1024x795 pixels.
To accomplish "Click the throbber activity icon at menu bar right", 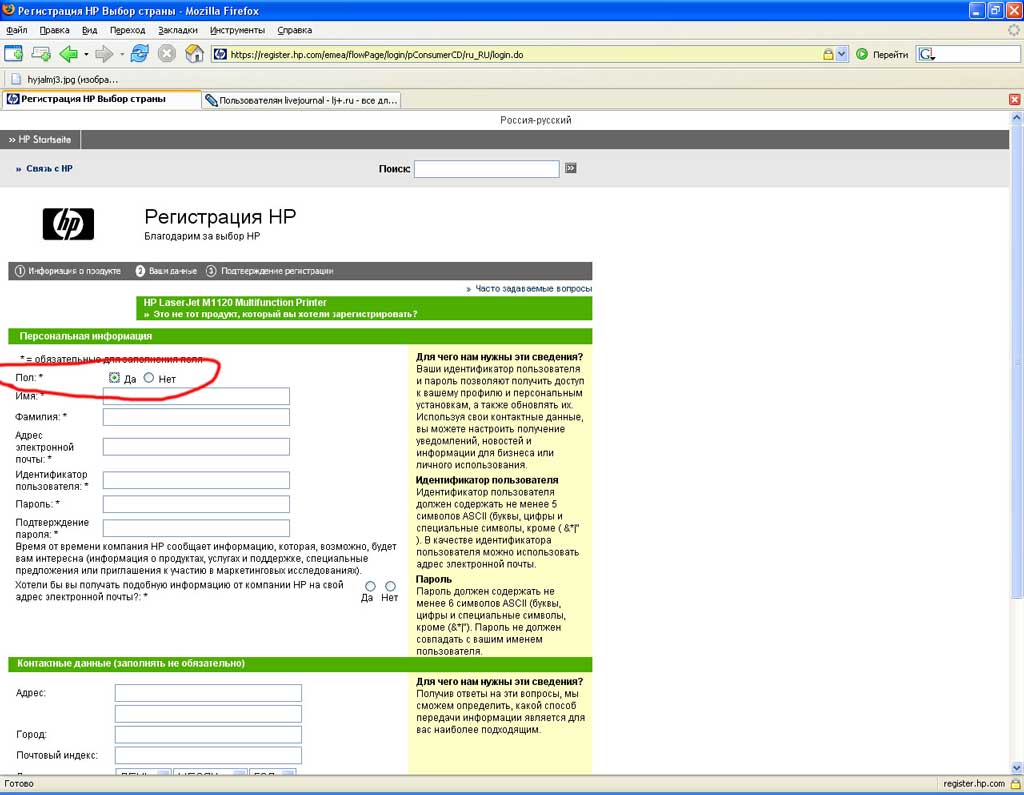I will pyautogui.click(x=1014, y=30).
